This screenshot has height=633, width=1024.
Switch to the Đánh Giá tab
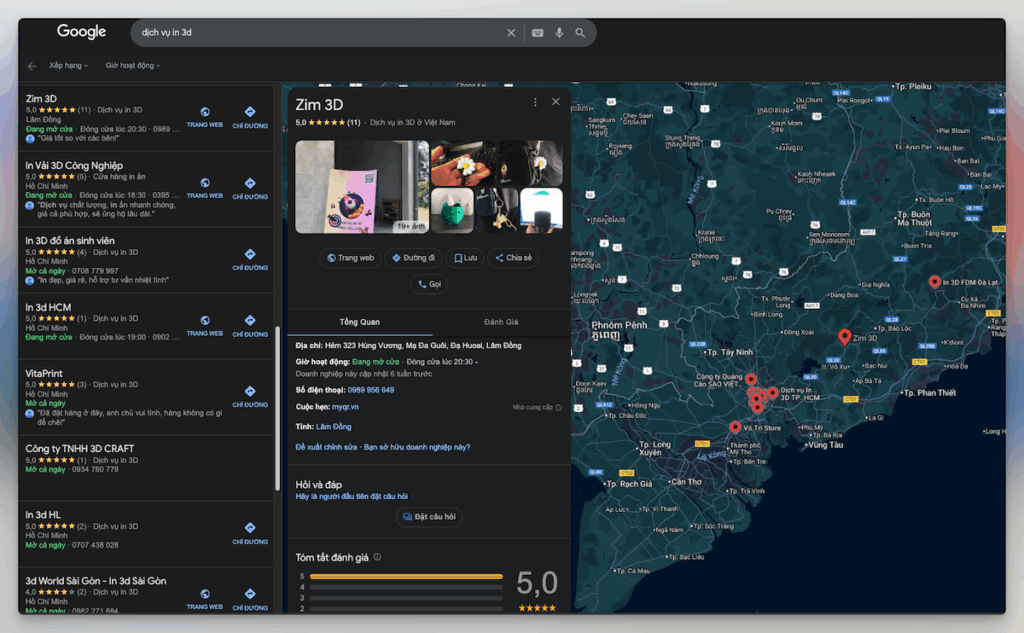click(x=500, y=322)
